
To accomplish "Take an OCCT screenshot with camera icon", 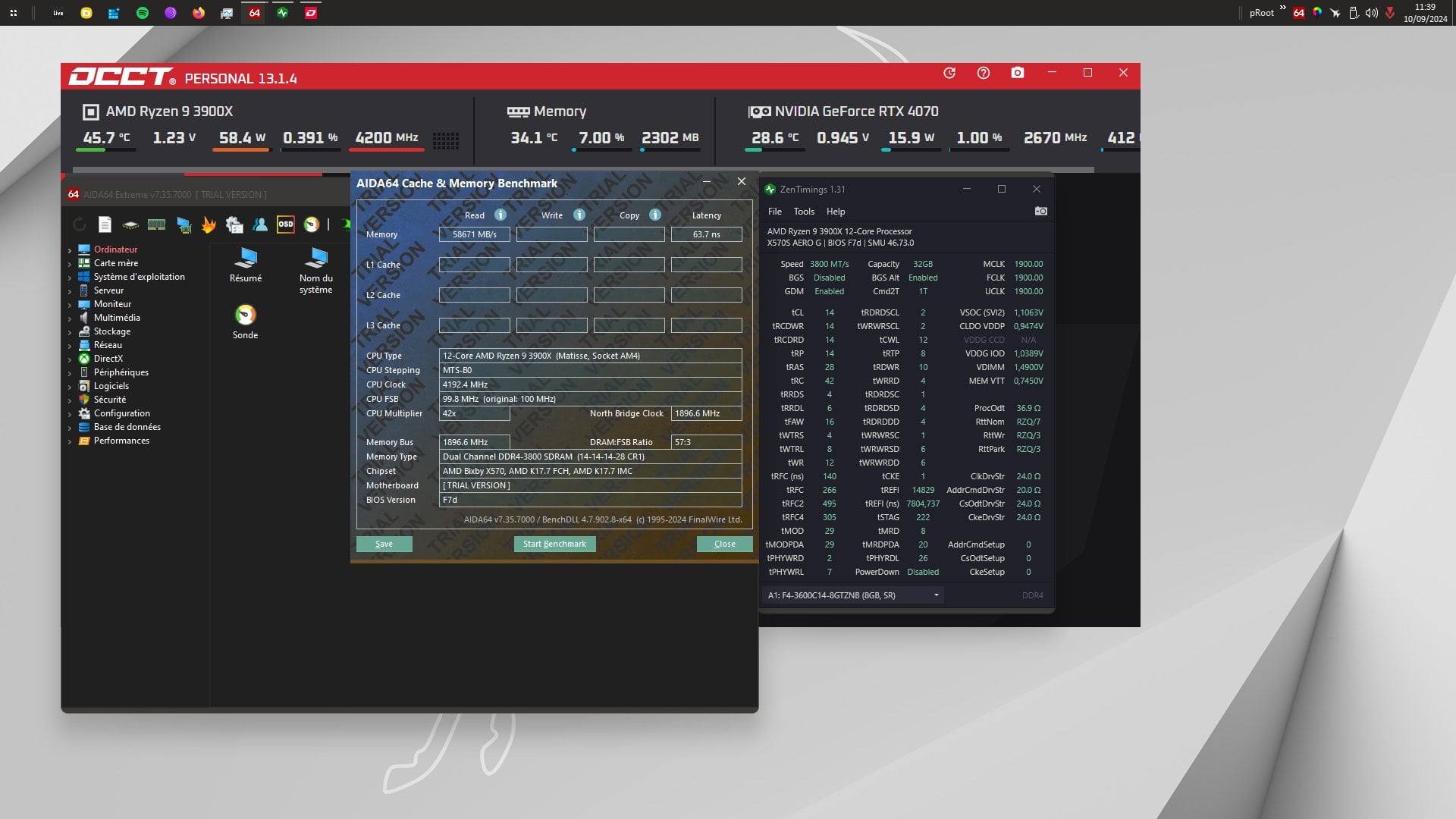I will click(1018, 73).
